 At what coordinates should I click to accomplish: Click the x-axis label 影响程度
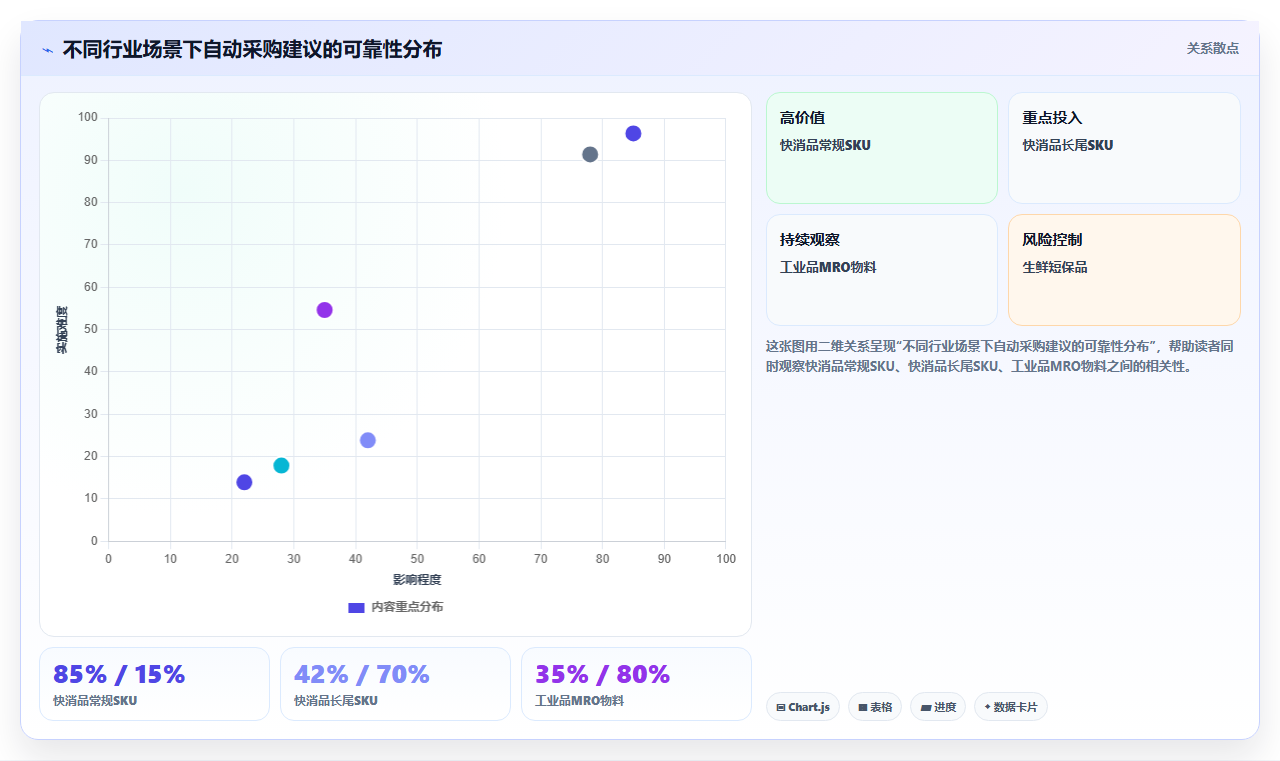417,580
